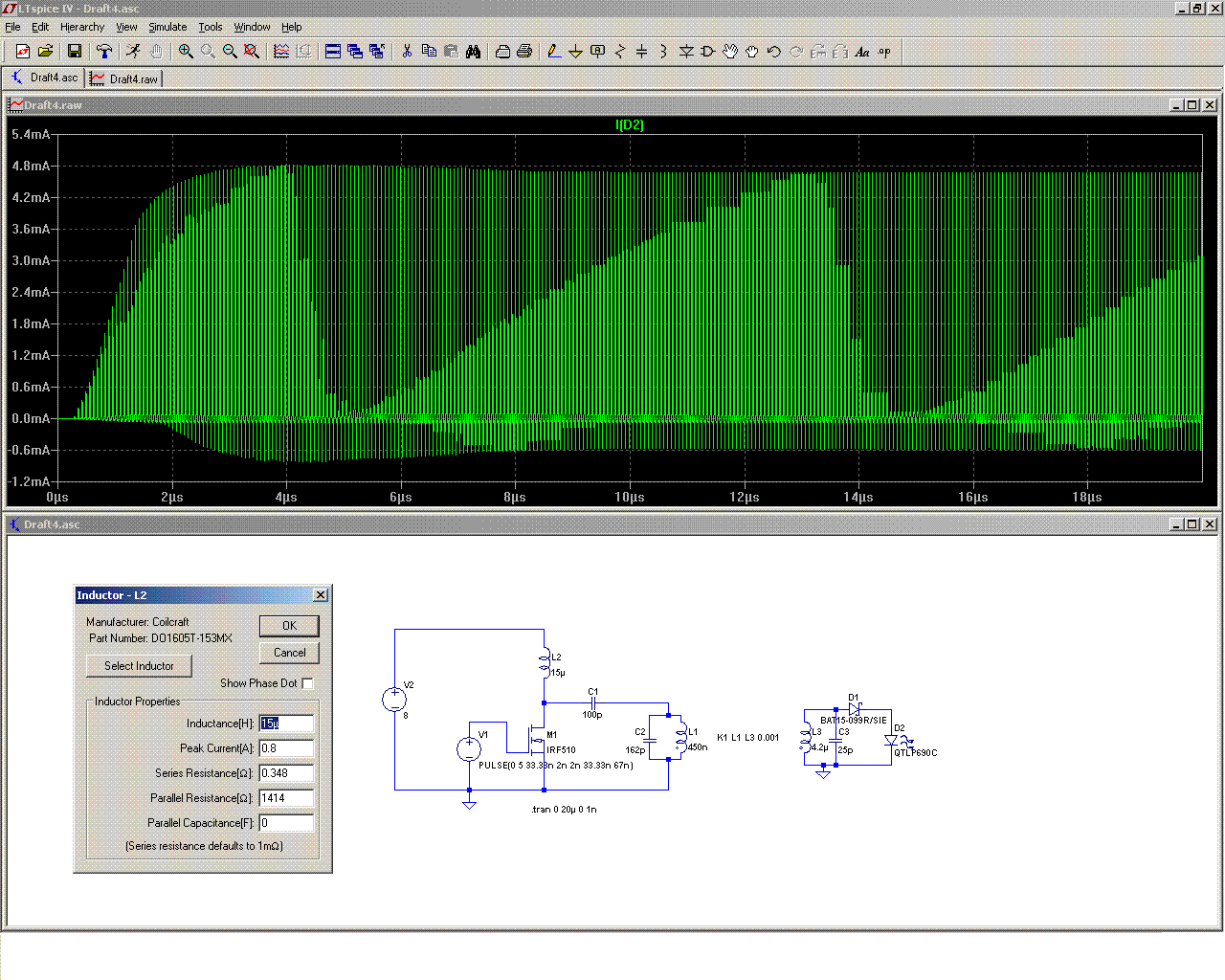The image size is (1225, 980).
Task: Click the I[D2] trace label
Action: (629, 125)
